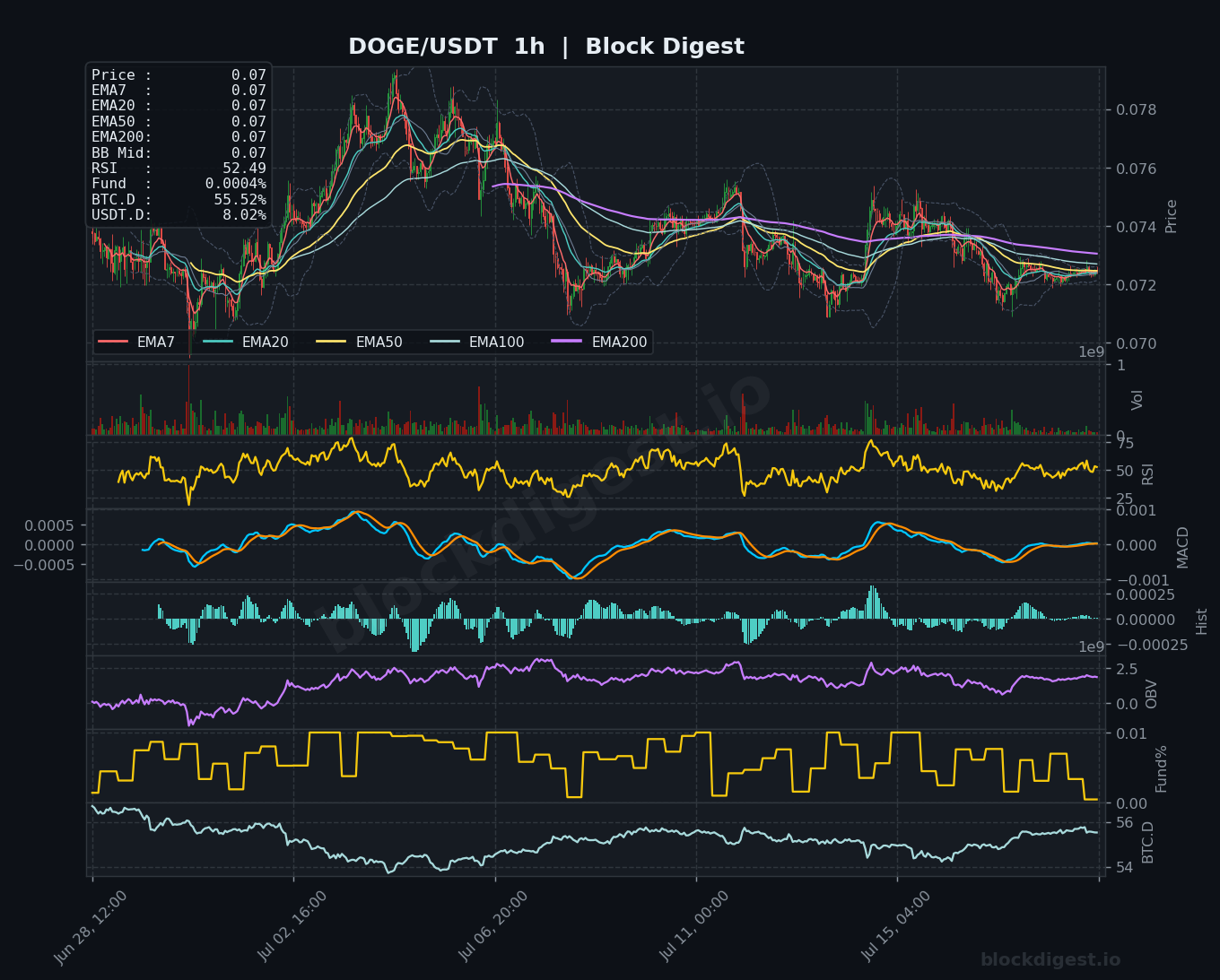
Task: Click the OBV axis 2.5 label
Action: [1127, 669]
